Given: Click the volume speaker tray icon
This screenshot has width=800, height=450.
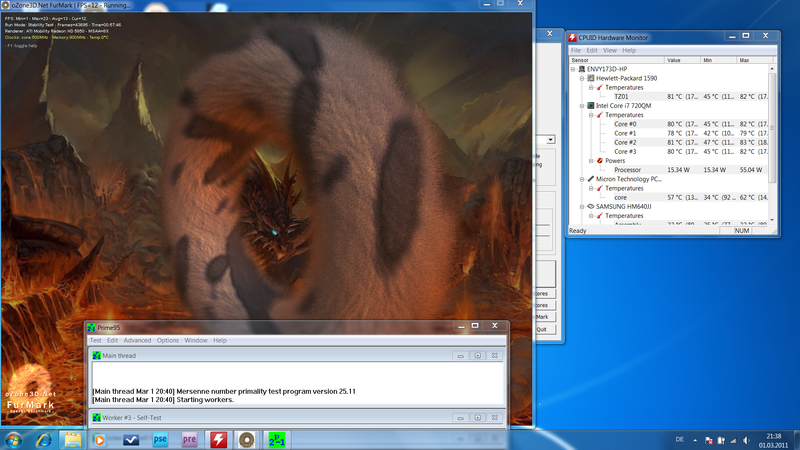Looking at the screenshot, I should click(746, 440).
